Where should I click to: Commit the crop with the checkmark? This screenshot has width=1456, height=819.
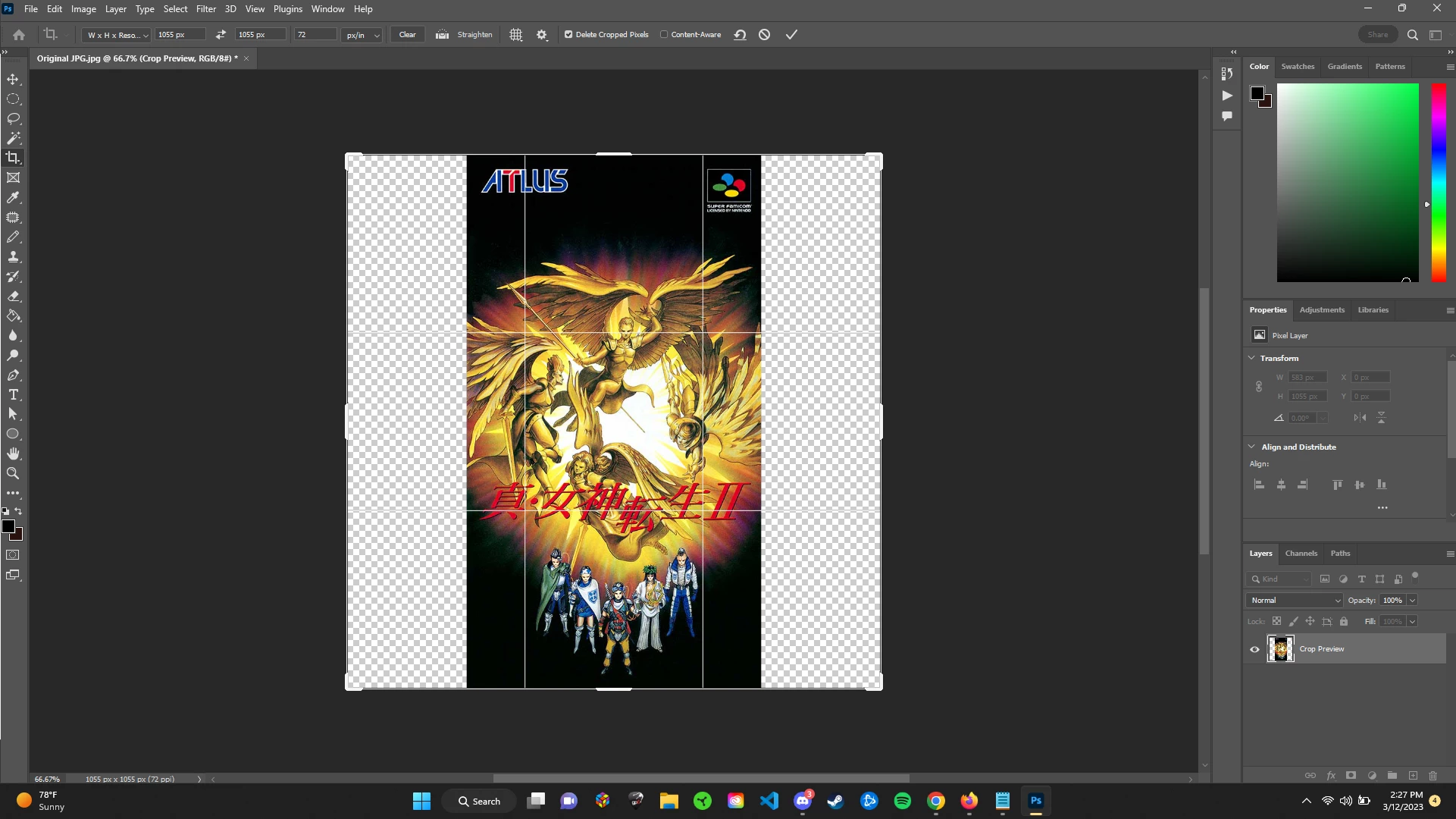coord(791,35)
